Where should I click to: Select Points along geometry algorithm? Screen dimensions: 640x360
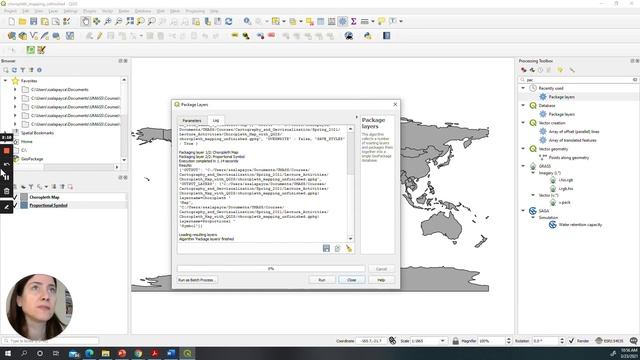pos(569,158)
